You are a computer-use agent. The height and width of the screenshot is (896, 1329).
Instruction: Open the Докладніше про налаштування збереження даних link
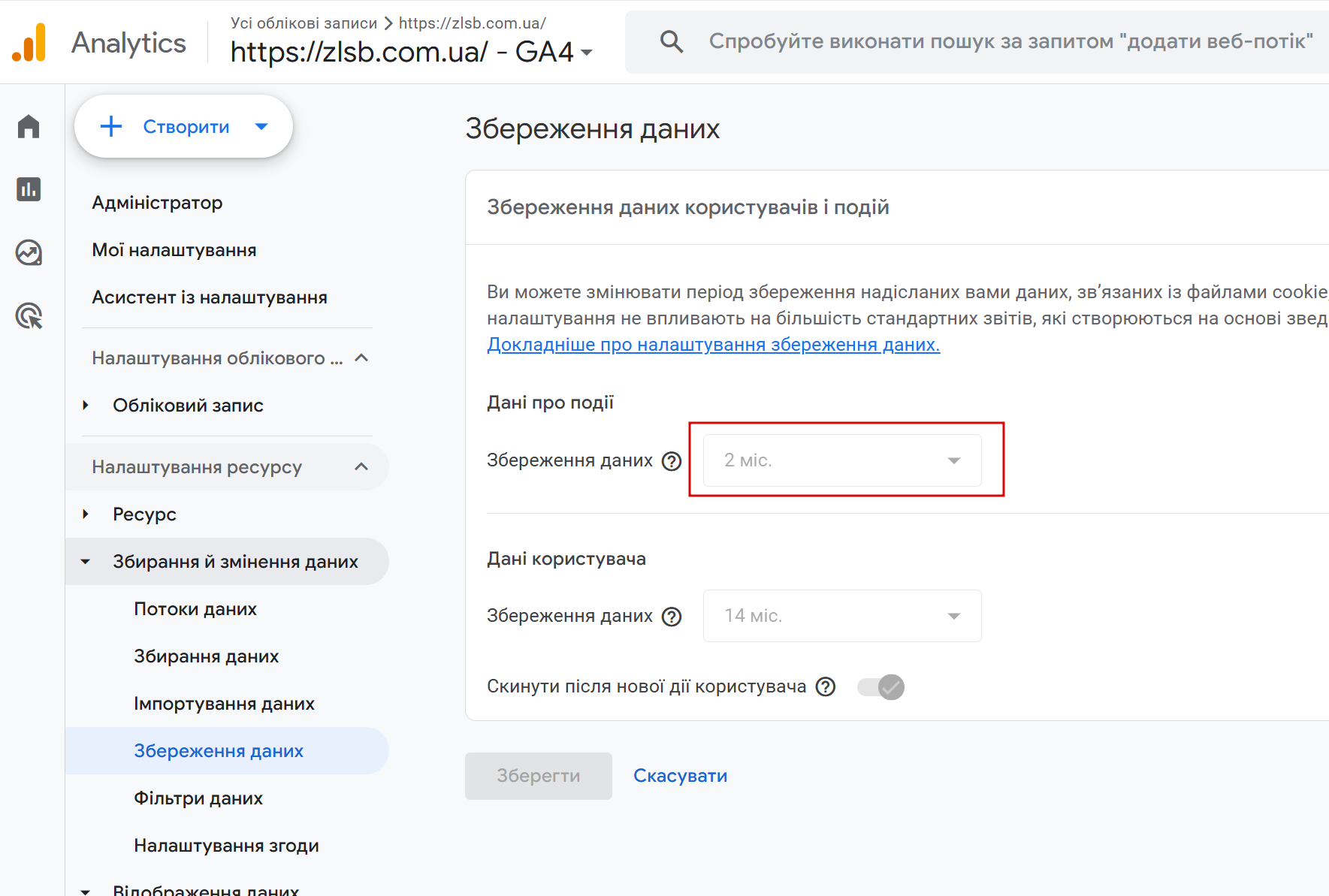tap(713, 345)
